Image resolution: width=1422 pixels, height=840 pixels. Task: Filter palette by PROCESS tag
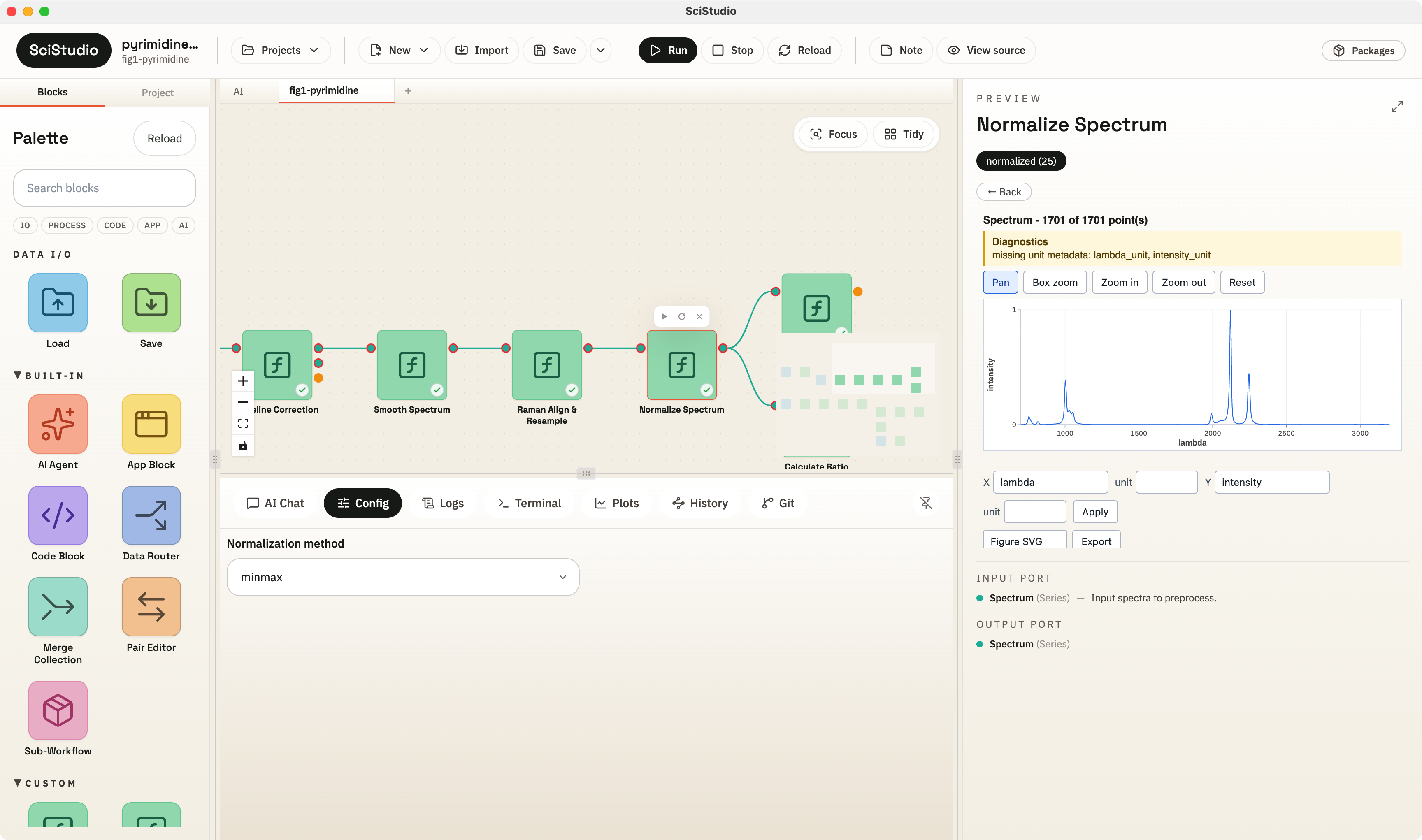click(x=67, y=225)
